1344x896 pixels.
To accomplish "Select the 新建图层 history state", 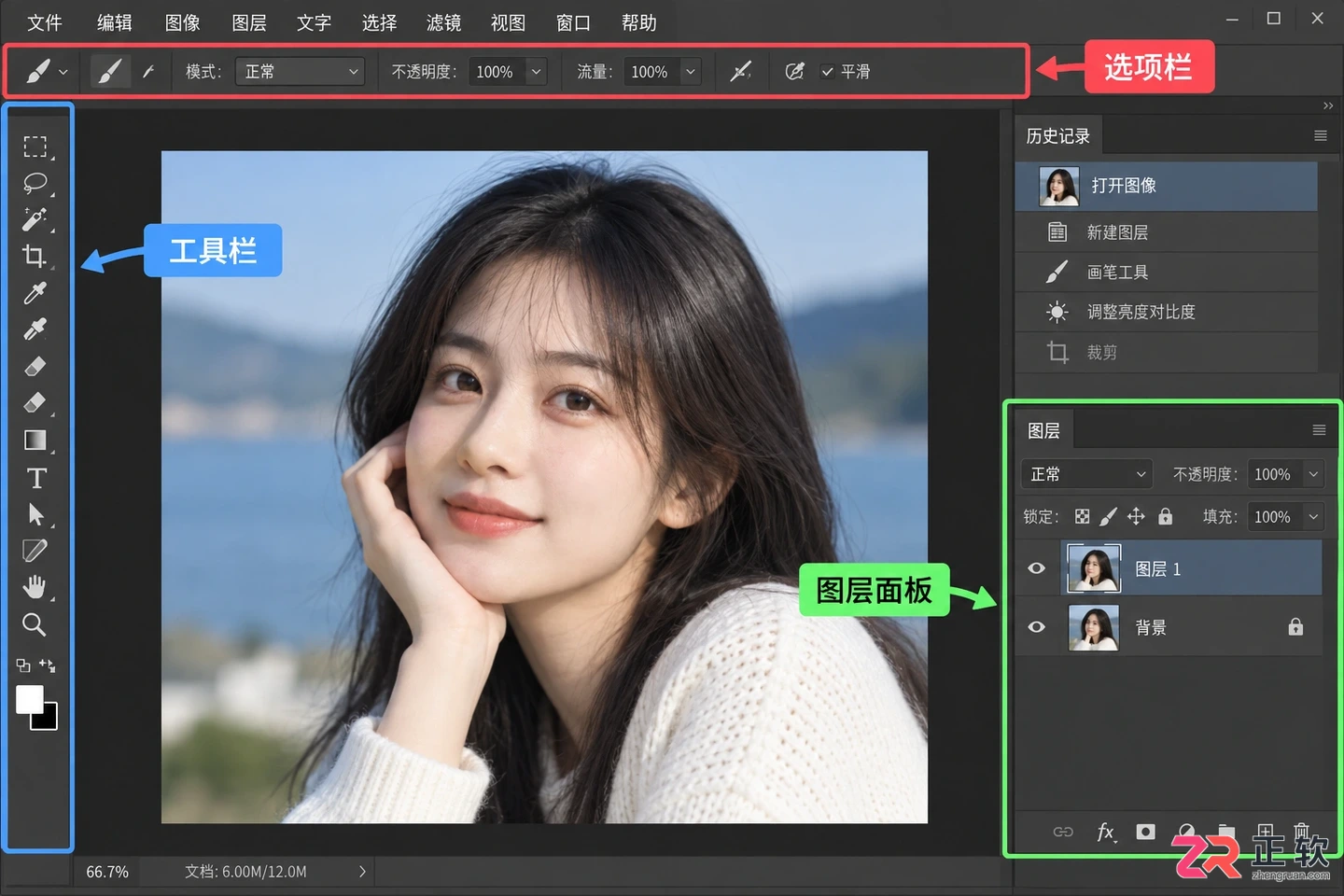I will pos(1167,232).
